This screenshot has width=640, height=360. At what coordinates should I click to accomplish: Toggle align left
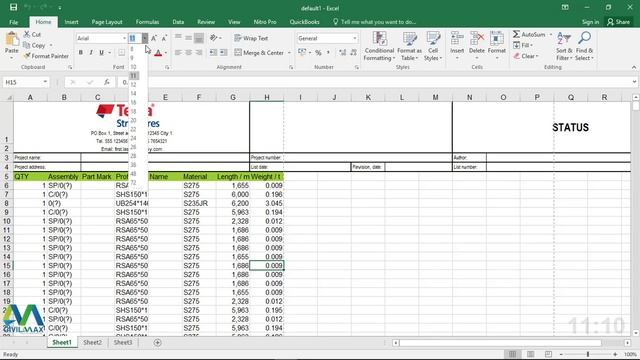pos(178,53)
